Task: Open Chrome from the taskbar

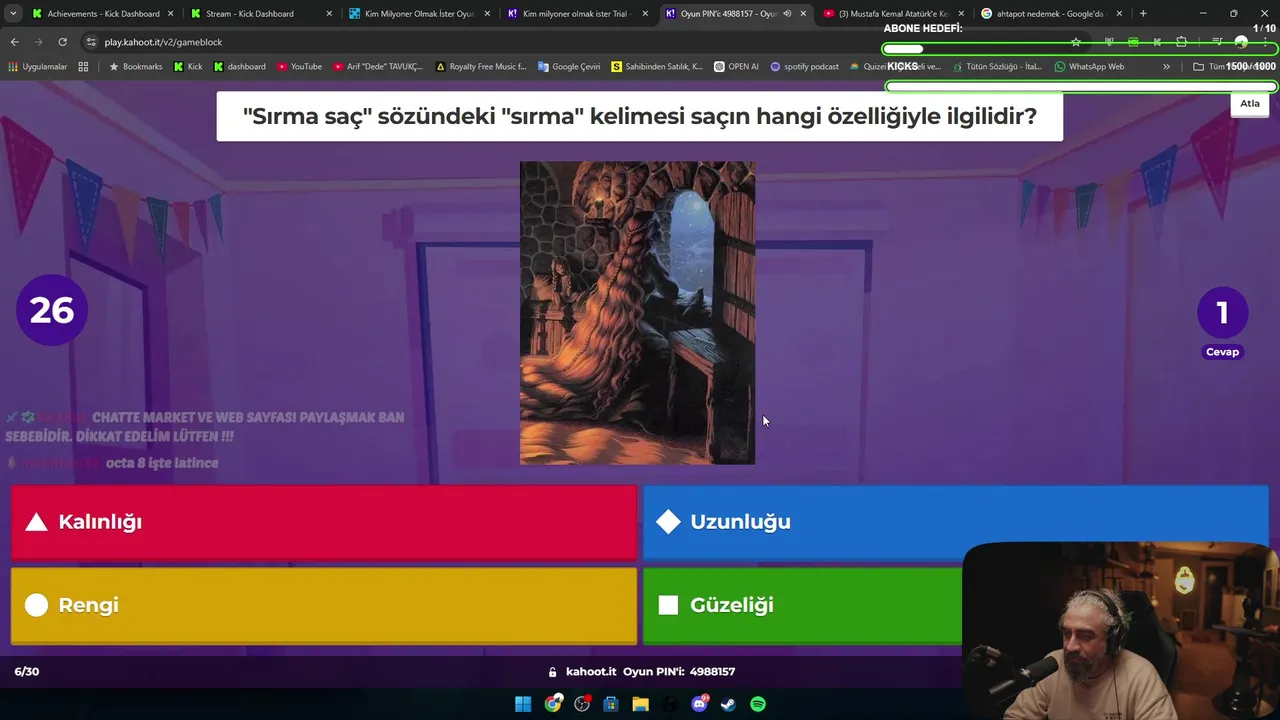Action: click(553, 704)
